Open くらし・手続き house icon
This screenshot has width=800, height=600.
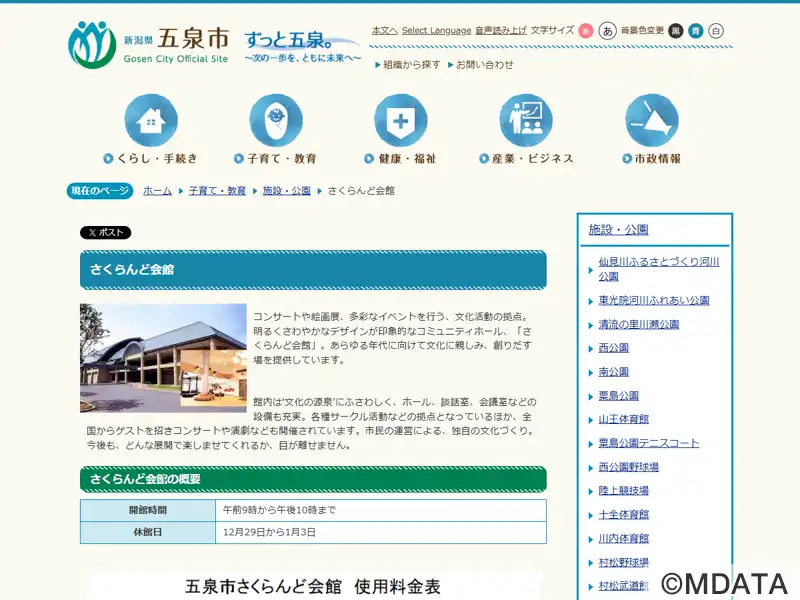[151, 120]
